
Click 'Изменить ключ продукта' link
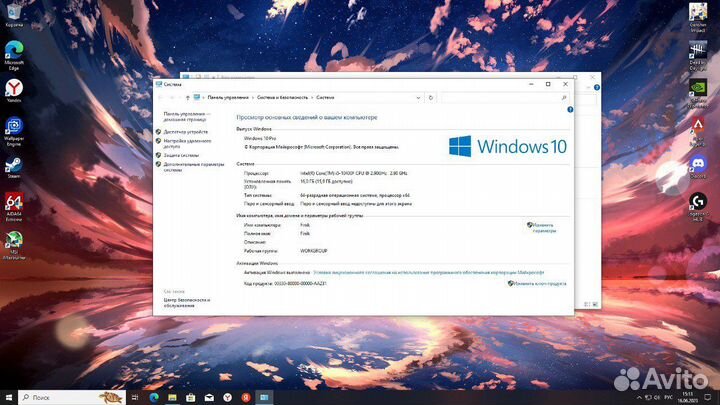540,284
